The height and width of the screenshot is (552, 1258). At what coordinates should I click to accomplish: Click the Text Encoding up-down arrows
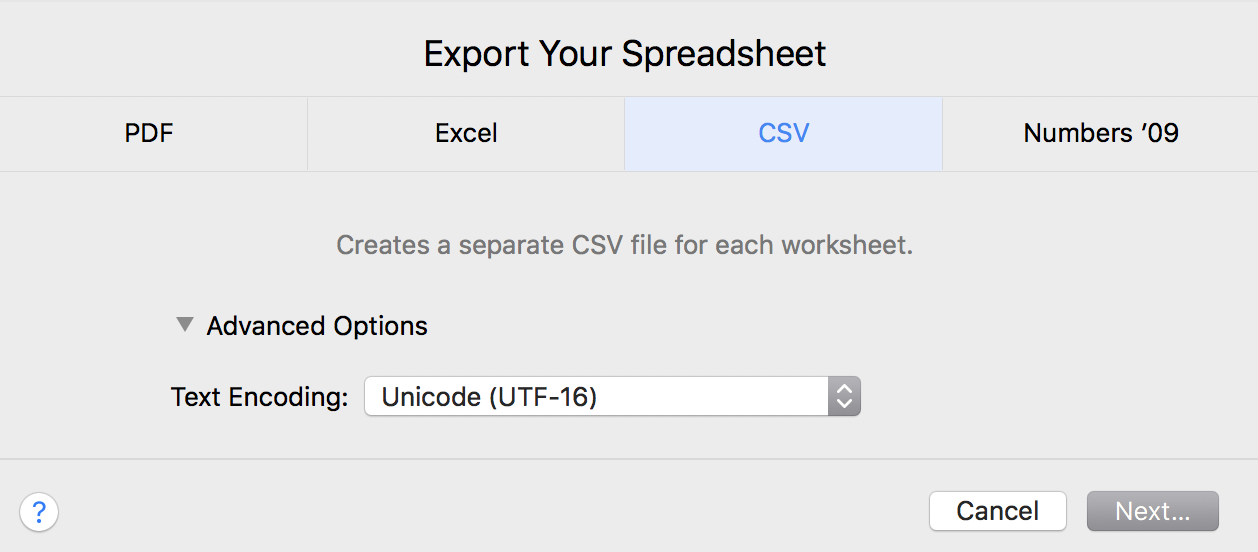pyautogui.click(x=844, y=397)
